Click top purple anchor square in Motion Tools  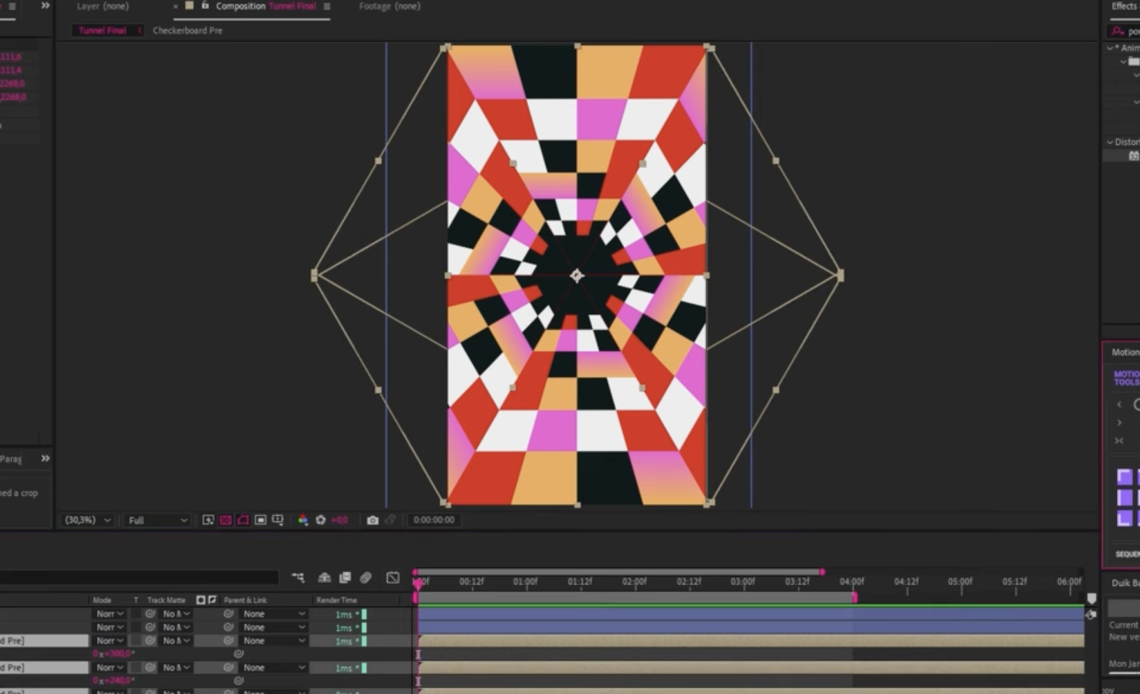1125,477
